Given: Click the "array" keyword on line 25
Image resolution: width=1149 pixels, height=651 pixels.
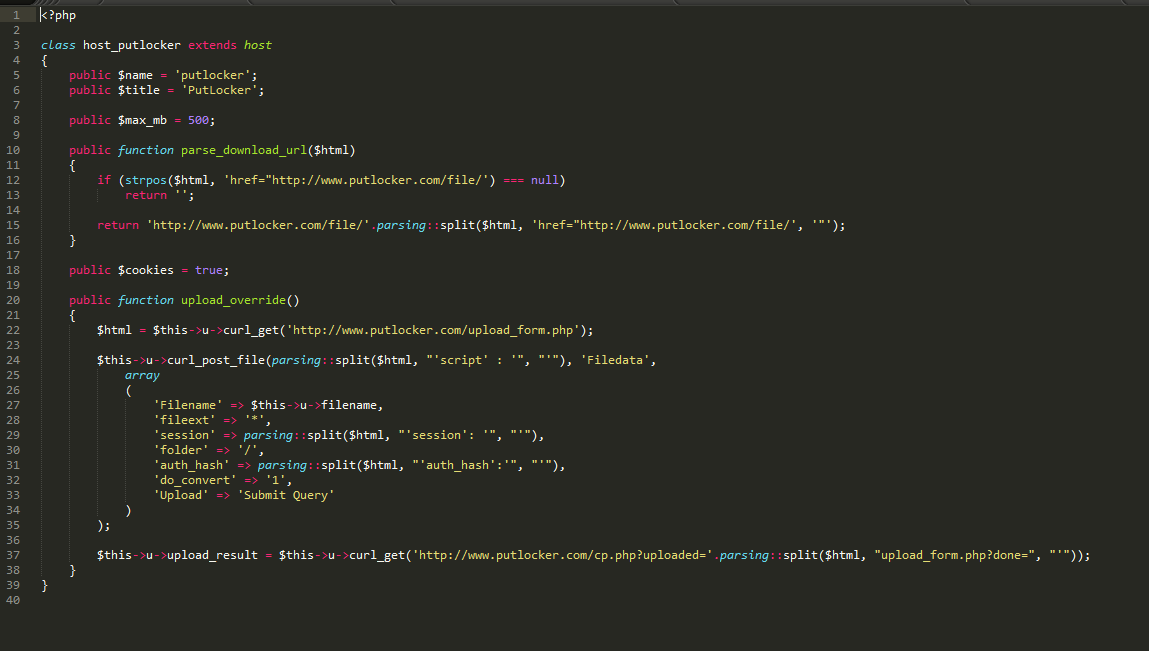Looking at the screenshot, I should coord(142,375).
